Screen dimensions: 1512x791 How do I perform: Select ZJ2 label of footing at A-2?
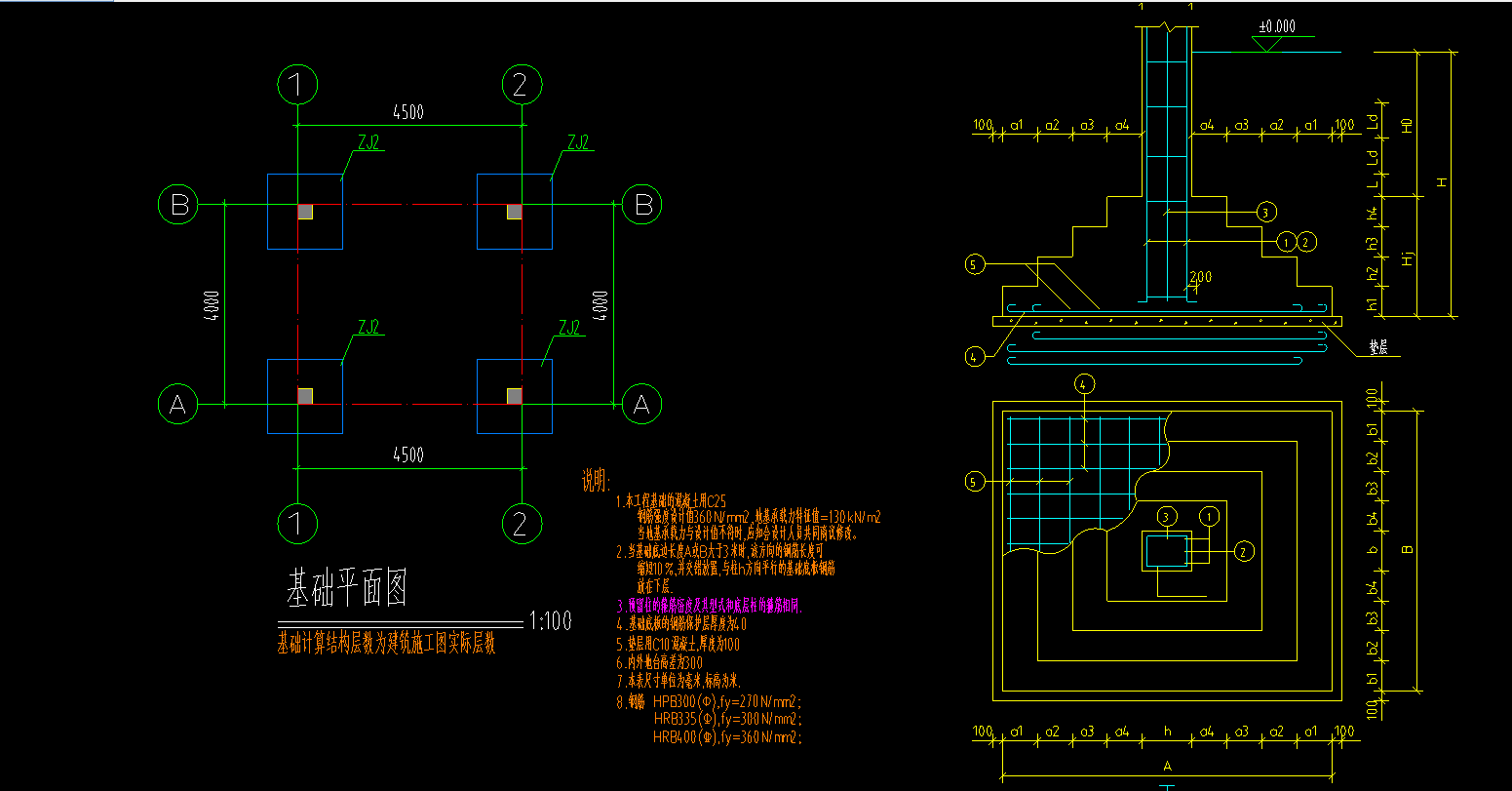571,328
